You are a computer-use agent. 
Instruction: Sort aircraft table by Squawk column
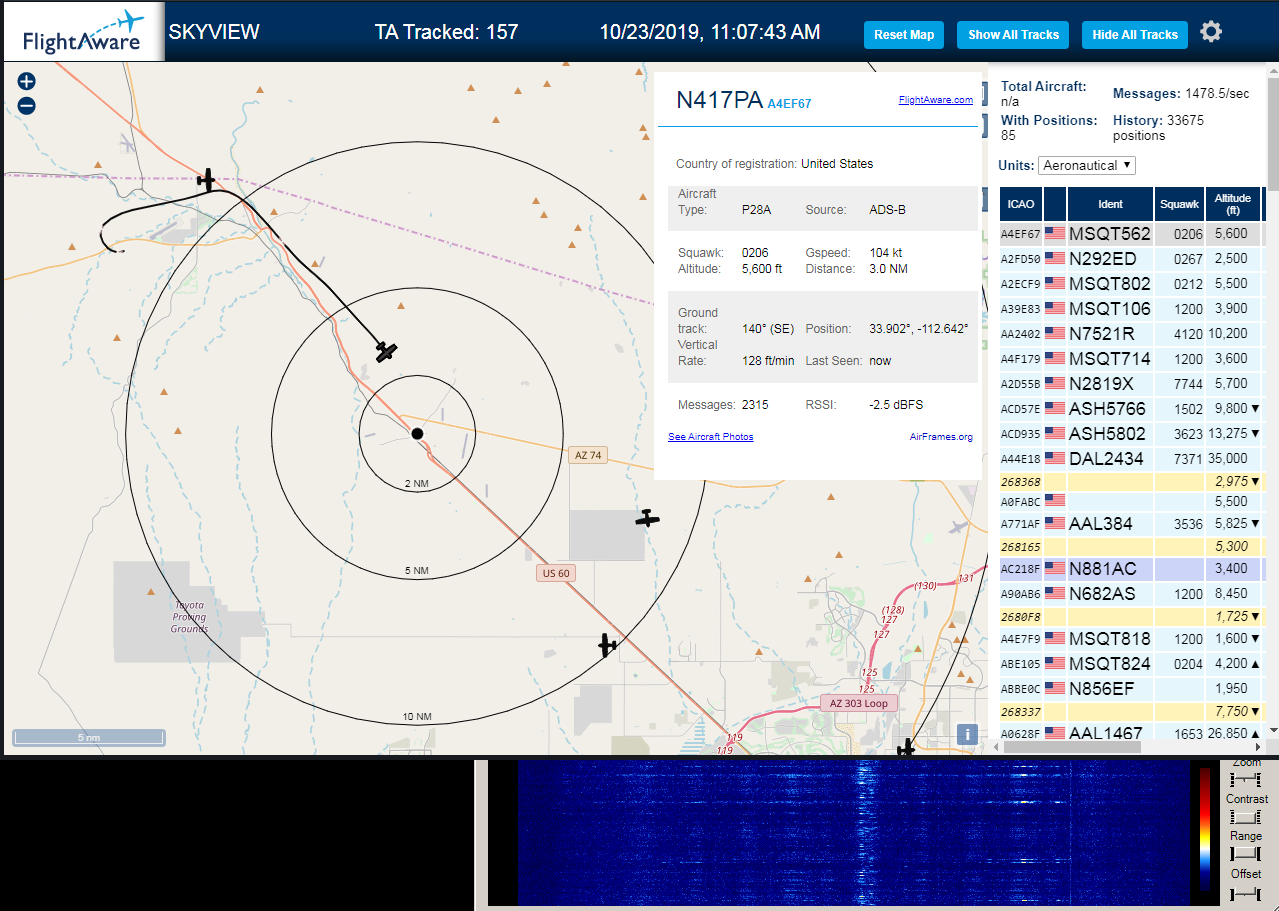tap(1179, 204)
